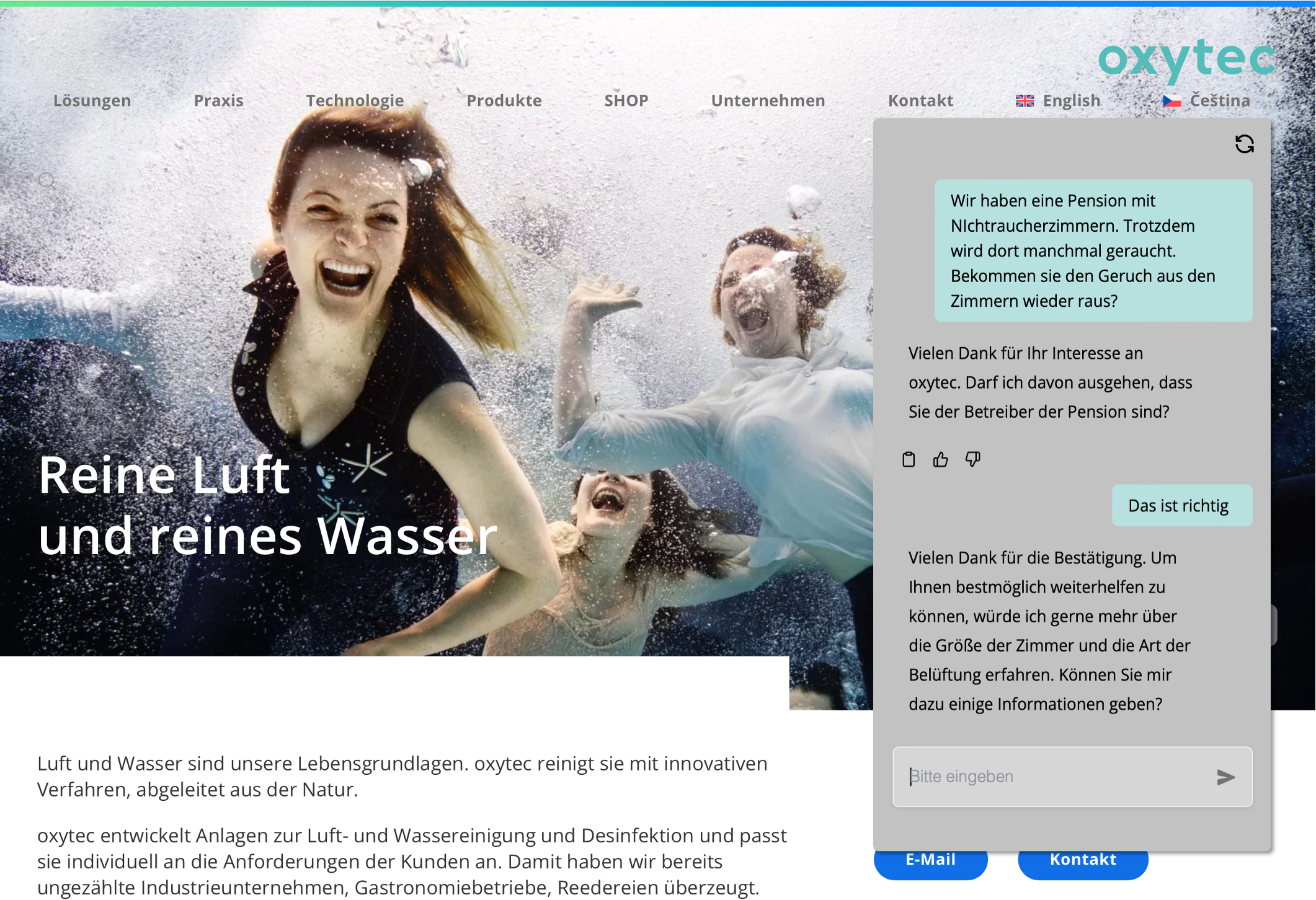Click the chat refresh/reset icon
This screenshot has width=1316, height=900.
[x=1244, y=144]
